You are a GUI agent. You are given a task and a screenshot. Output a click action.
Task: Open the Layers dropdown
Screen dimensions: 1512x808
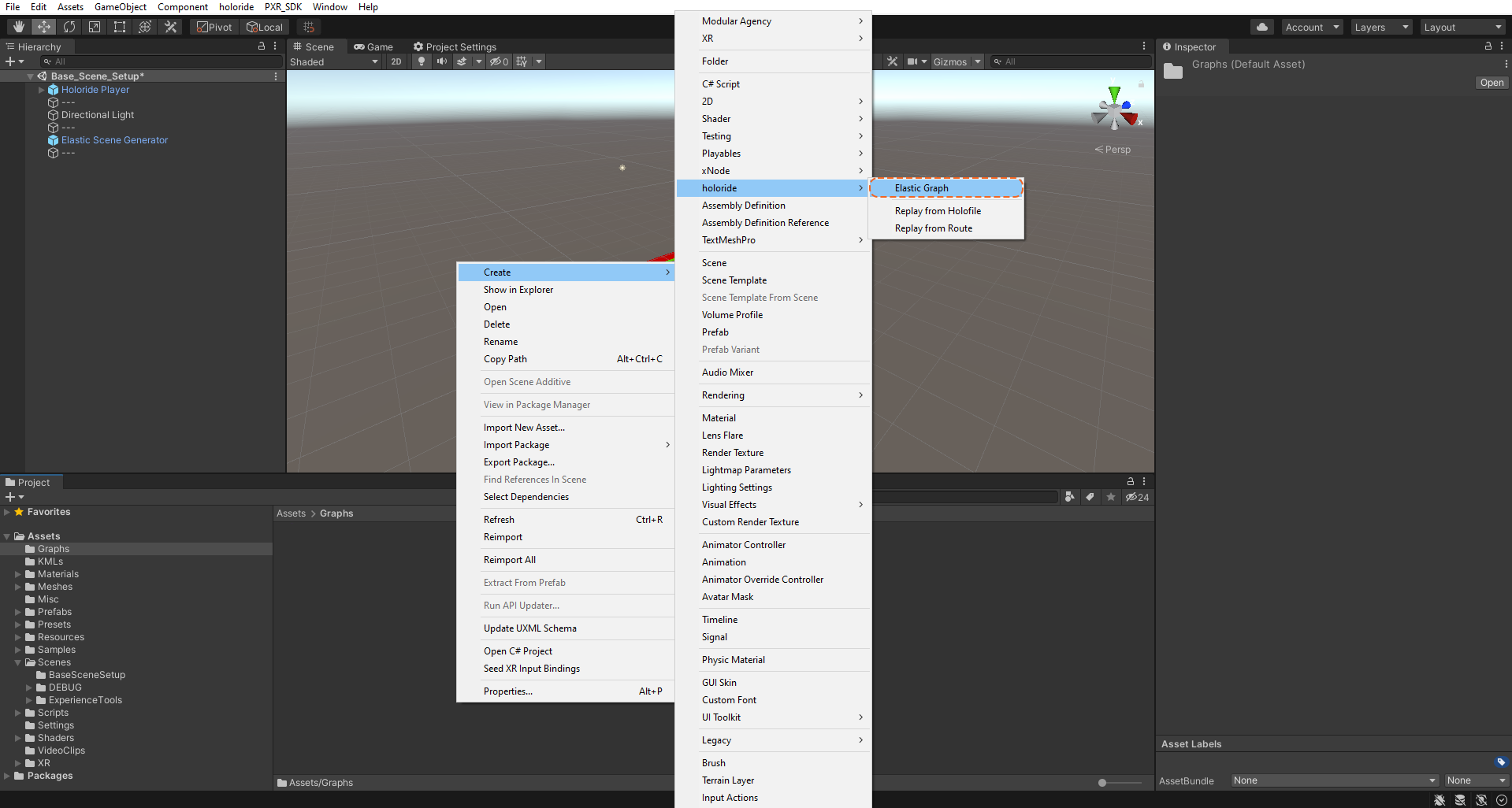tap(1380, 27)
